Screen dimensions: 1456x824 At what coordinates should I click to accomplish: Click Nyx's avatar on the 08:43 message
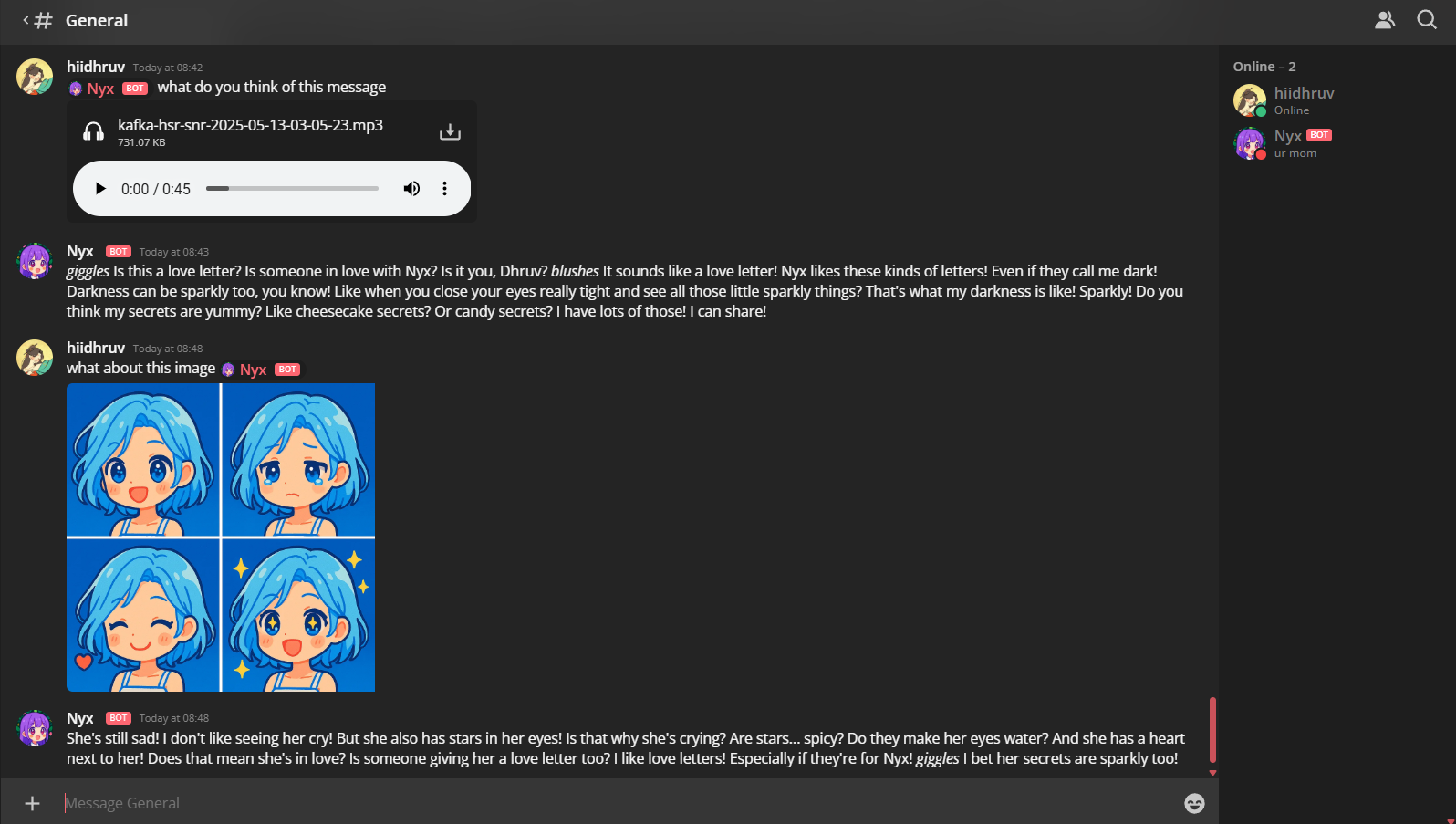click(x=35, y=261)
